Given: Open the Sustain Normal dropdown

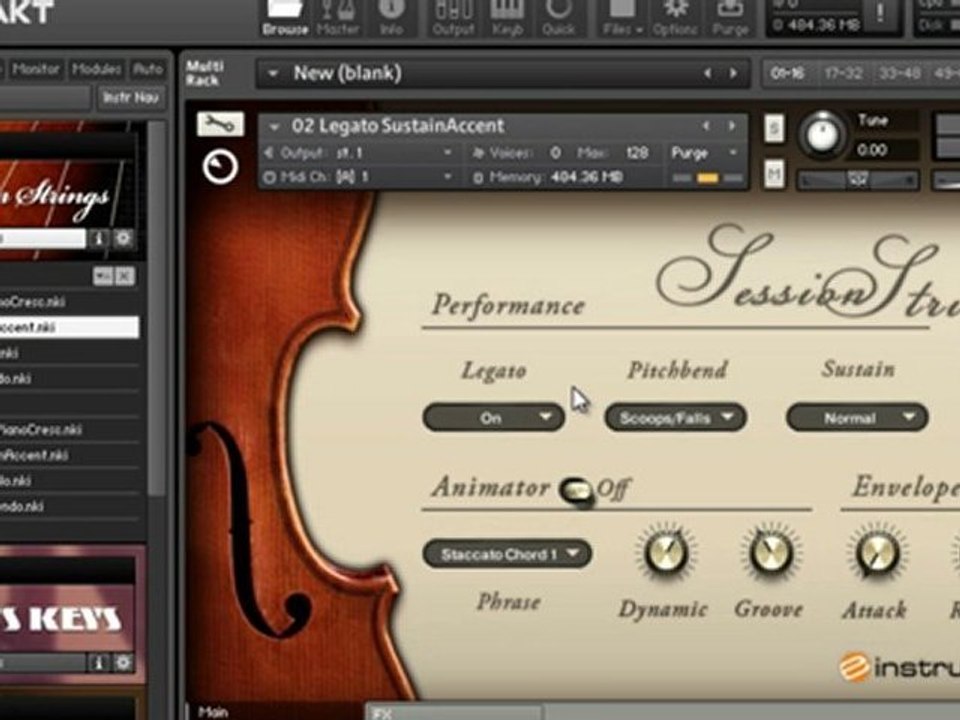Looking at the screenshot, I should click(857, 418).
